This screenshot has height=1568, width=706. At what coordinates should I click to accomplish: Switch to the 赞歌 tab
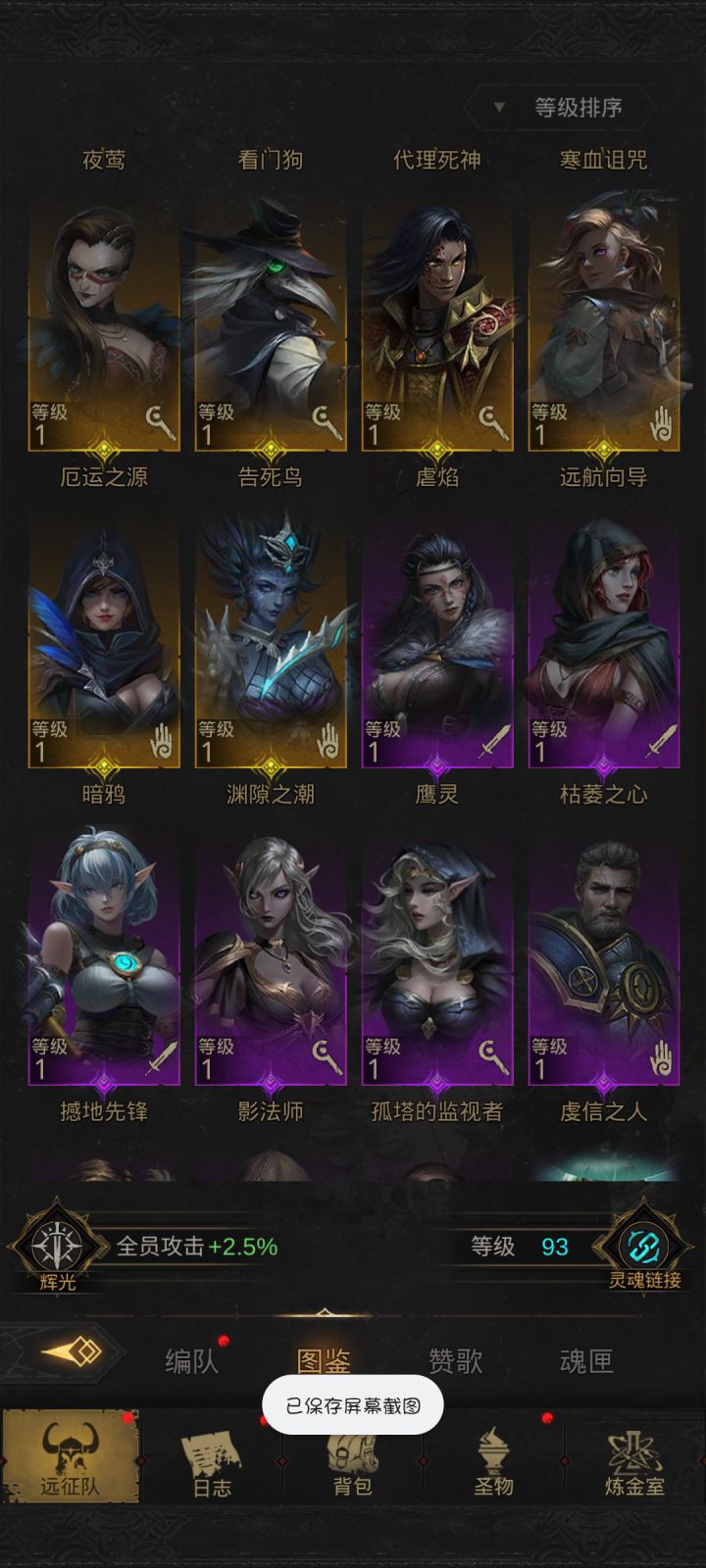tap(455, 1360)
